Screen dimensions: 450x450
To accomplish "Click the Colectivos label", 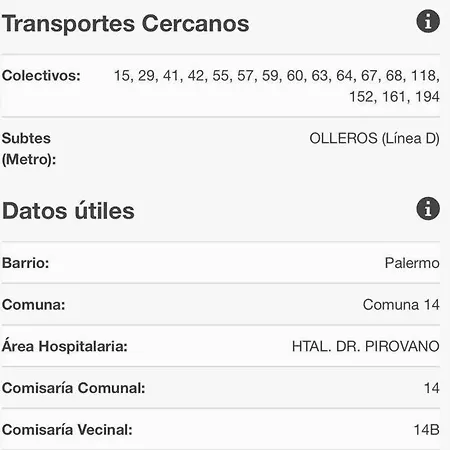I will point(41,76).
